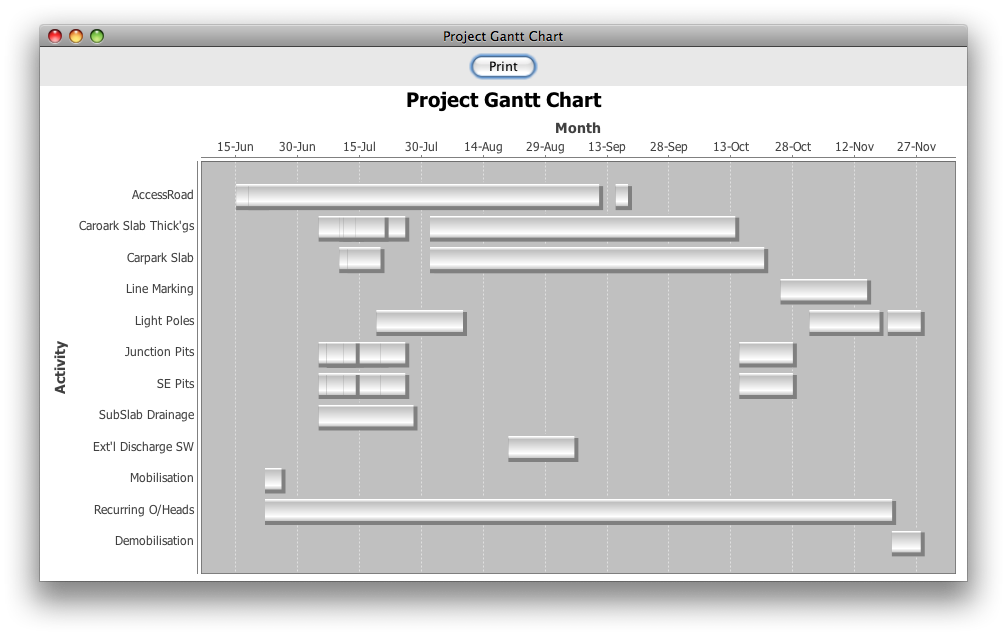
Task: Zoom the window with green button
Action: pos(97,36)
